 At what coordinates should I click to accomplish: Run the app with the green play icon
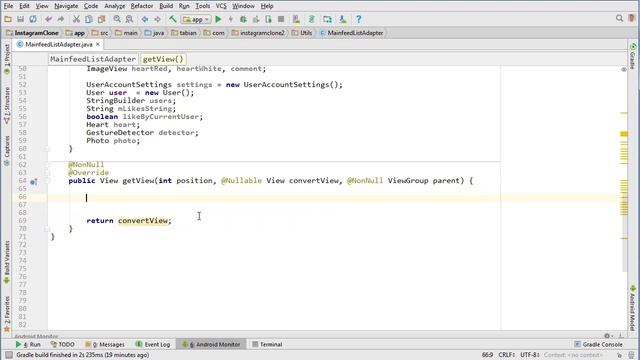[x=218, y=19]
